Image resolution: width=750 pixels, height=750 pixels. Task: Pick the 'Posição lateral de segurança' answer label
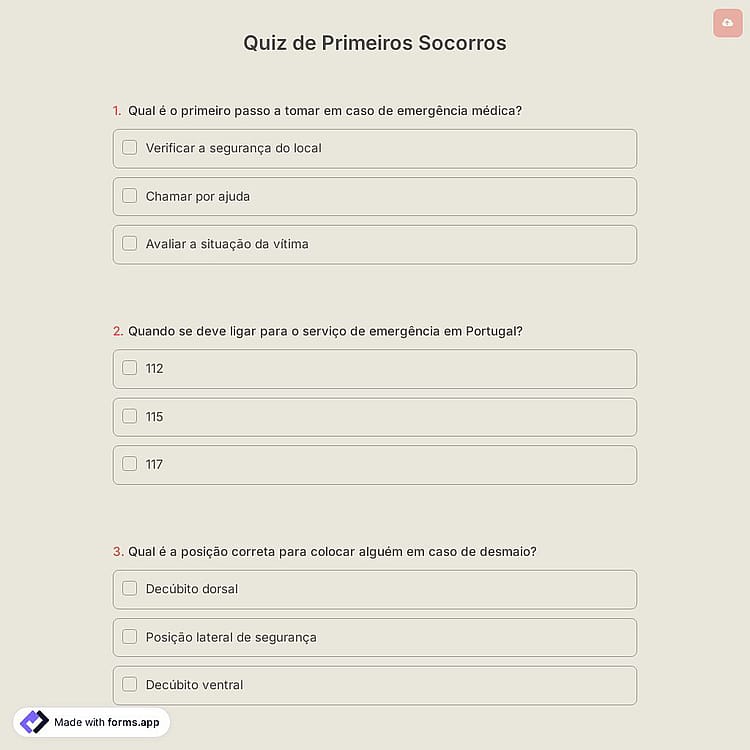[x=231, y=637]
